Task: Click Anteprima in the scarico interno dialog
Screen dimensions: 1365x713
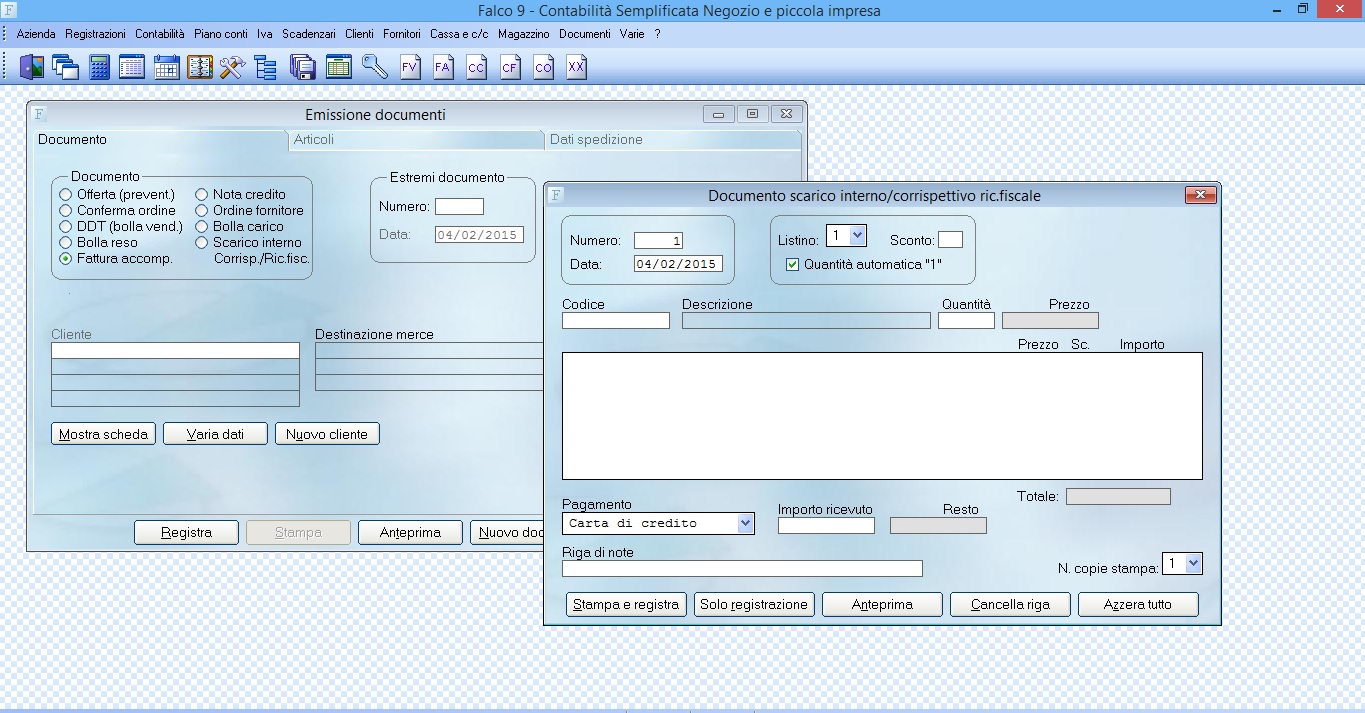Action: [882, 605]
